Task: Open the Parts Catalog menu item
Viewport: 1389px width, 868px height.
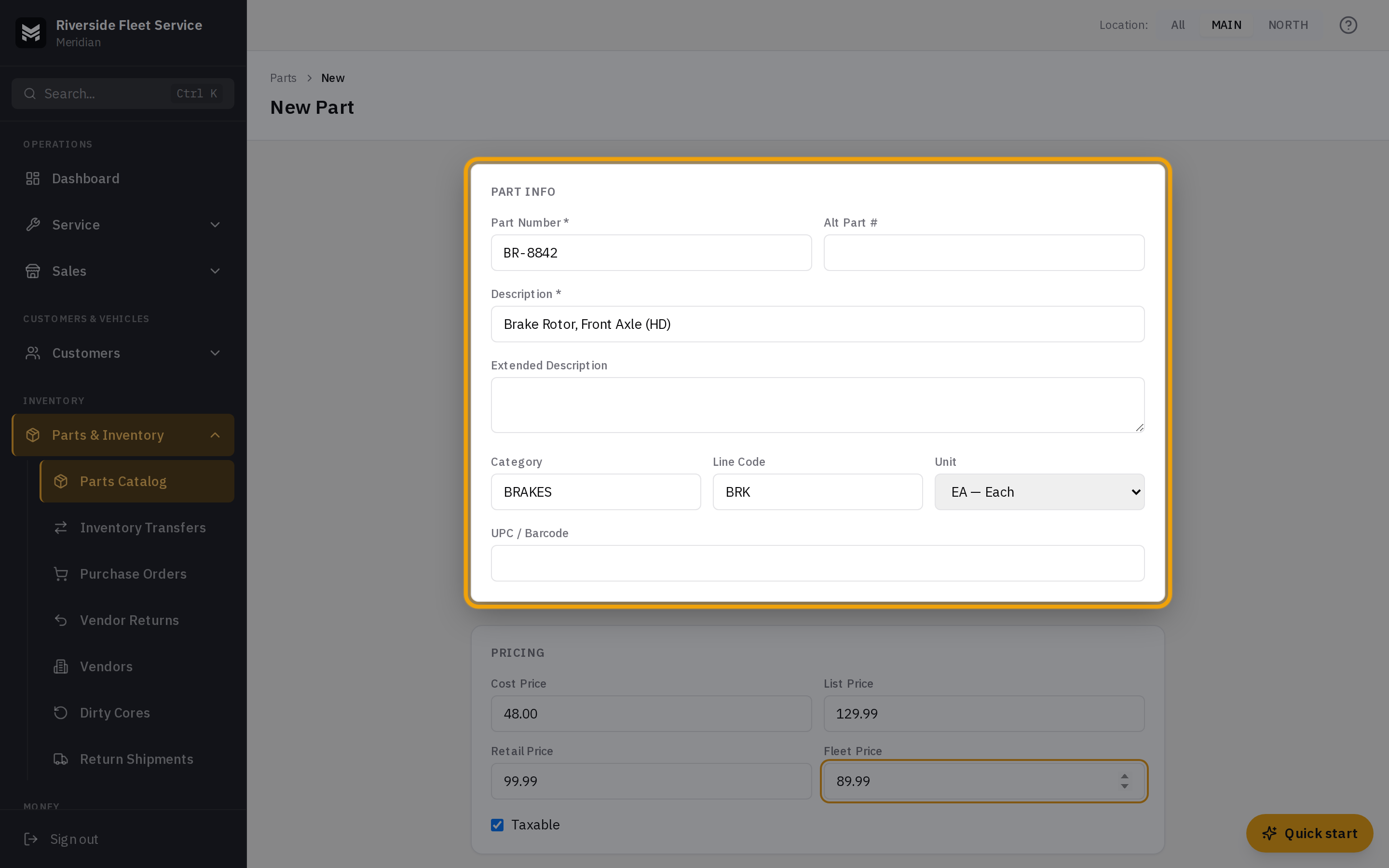Action: click(136, 481)
